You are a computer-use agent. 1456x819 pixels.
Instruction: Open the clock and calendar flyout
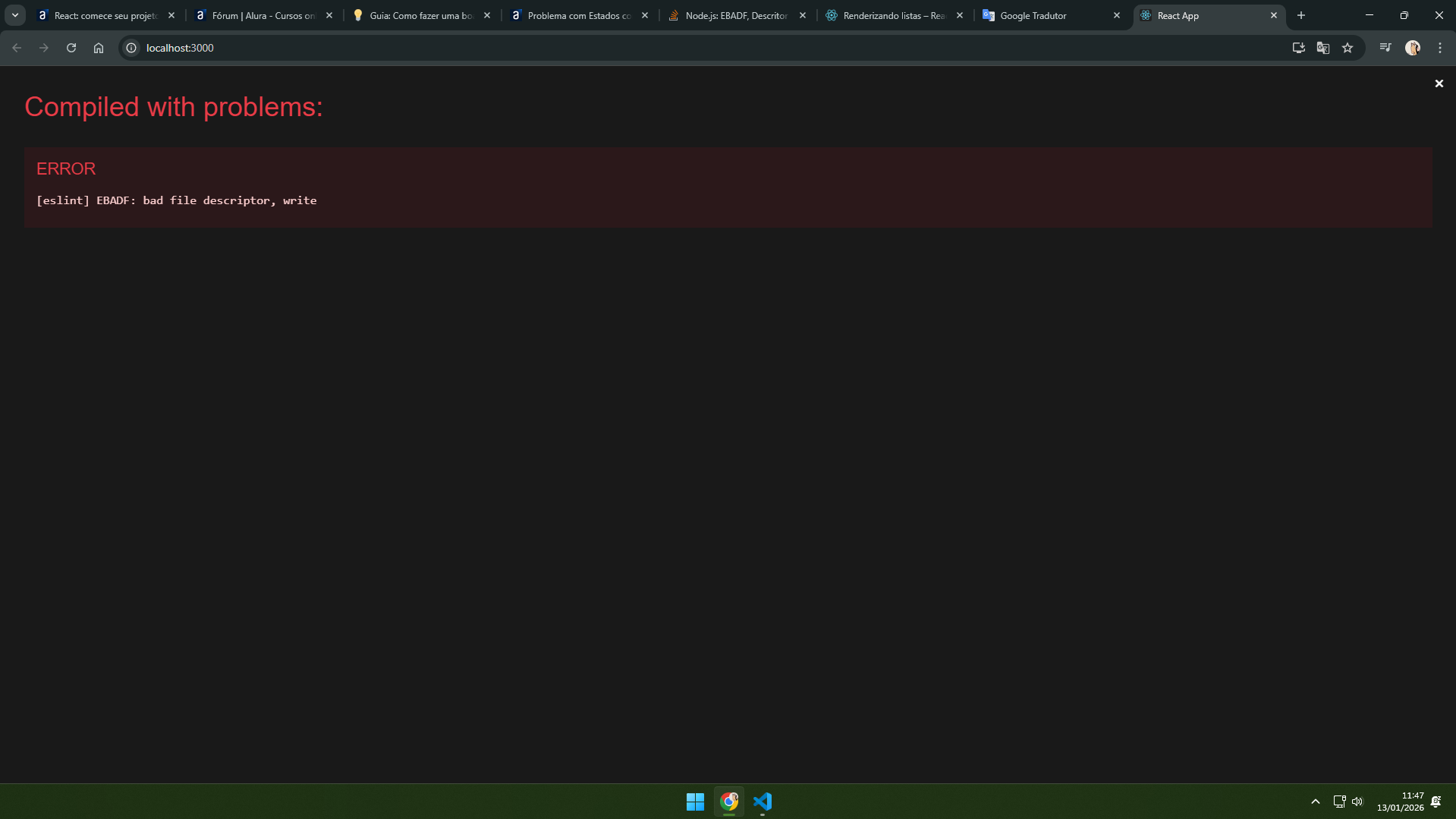1401,802
